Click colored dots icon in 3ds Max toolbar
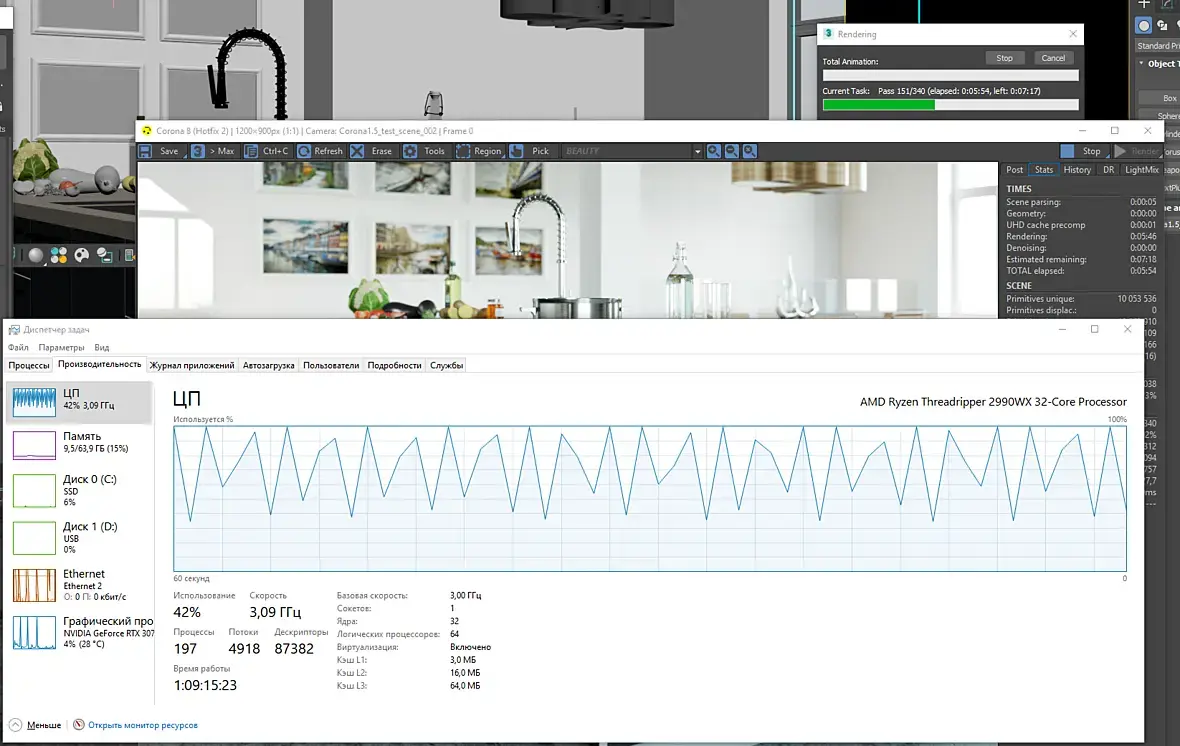1180x746 pixels. click(x=59, y=256)
